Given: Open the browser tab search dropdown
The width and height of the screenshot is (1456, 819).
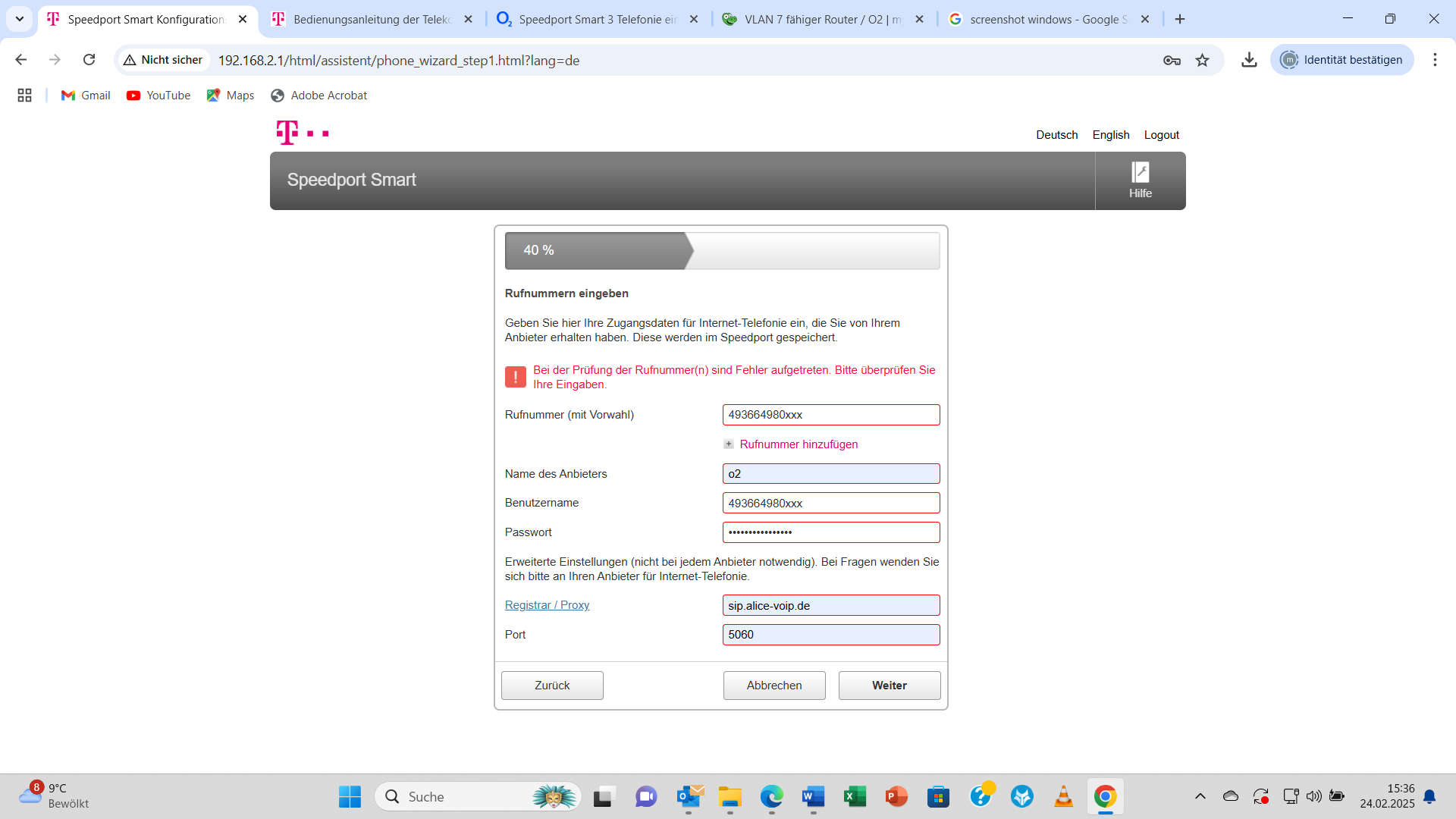Looking at the screenshot, I should pos(20,19).
